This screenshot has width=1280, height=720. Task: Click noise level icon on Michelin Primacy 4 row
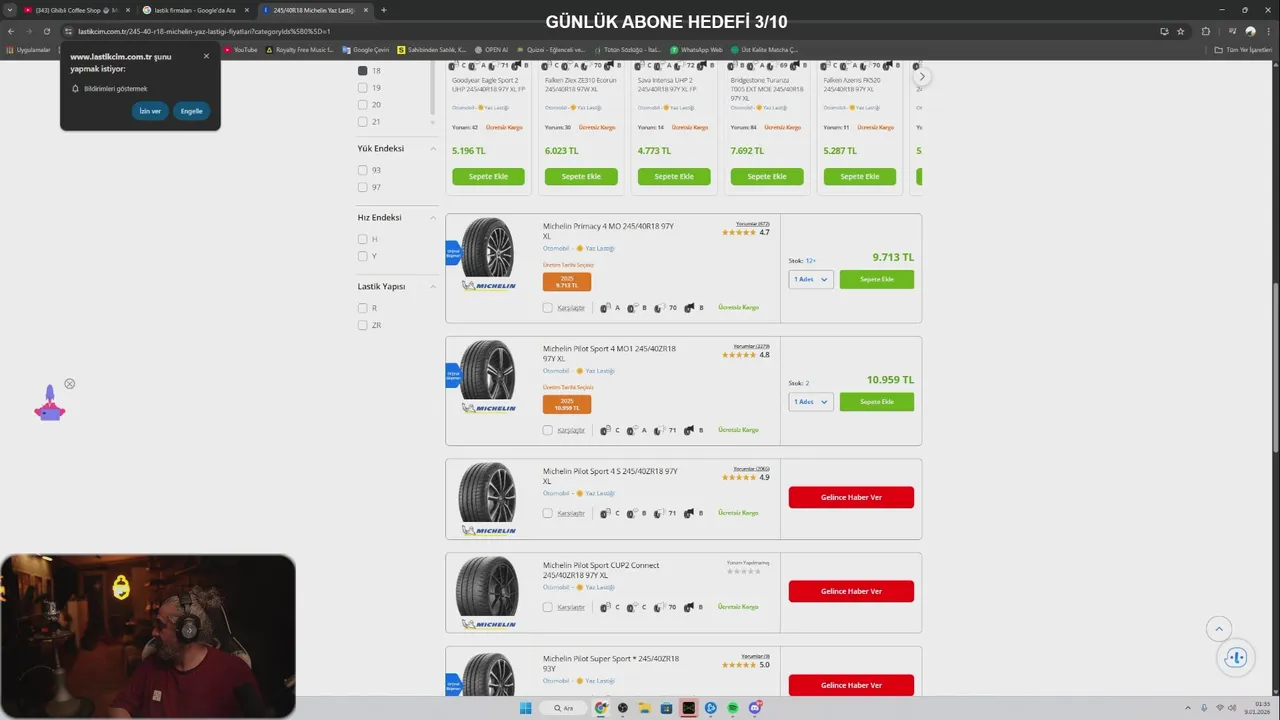click(x=659, y=308)
